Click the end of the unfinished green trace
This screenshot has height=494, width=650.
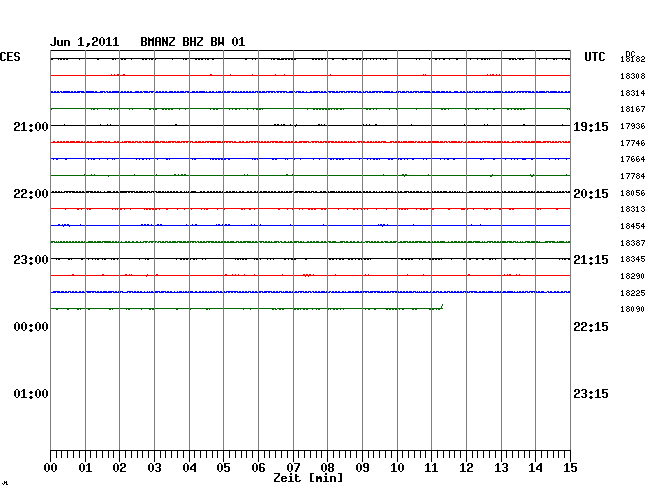pos(442,306)
